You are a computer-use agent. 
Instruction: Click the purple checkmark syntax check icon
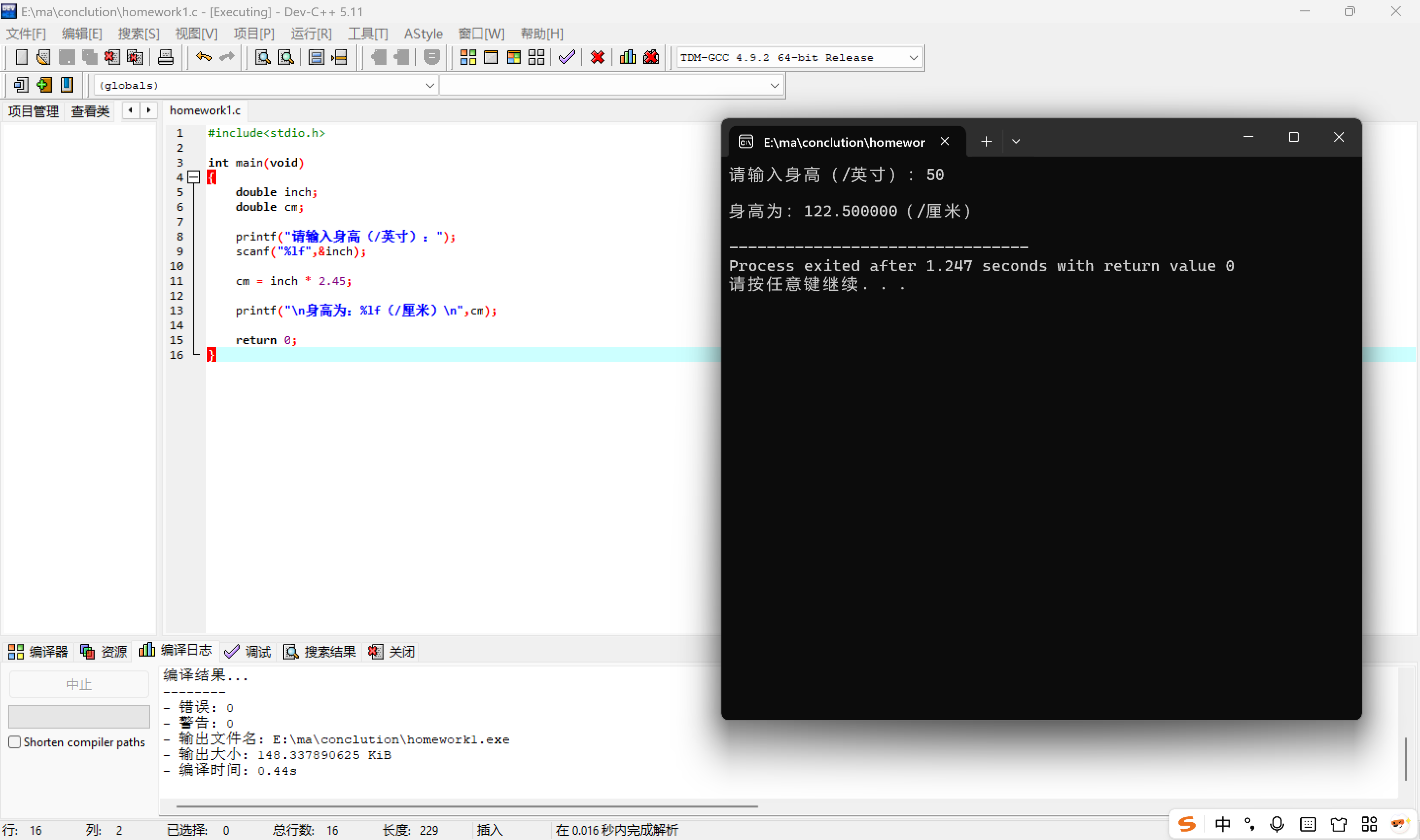coord(567,57)
